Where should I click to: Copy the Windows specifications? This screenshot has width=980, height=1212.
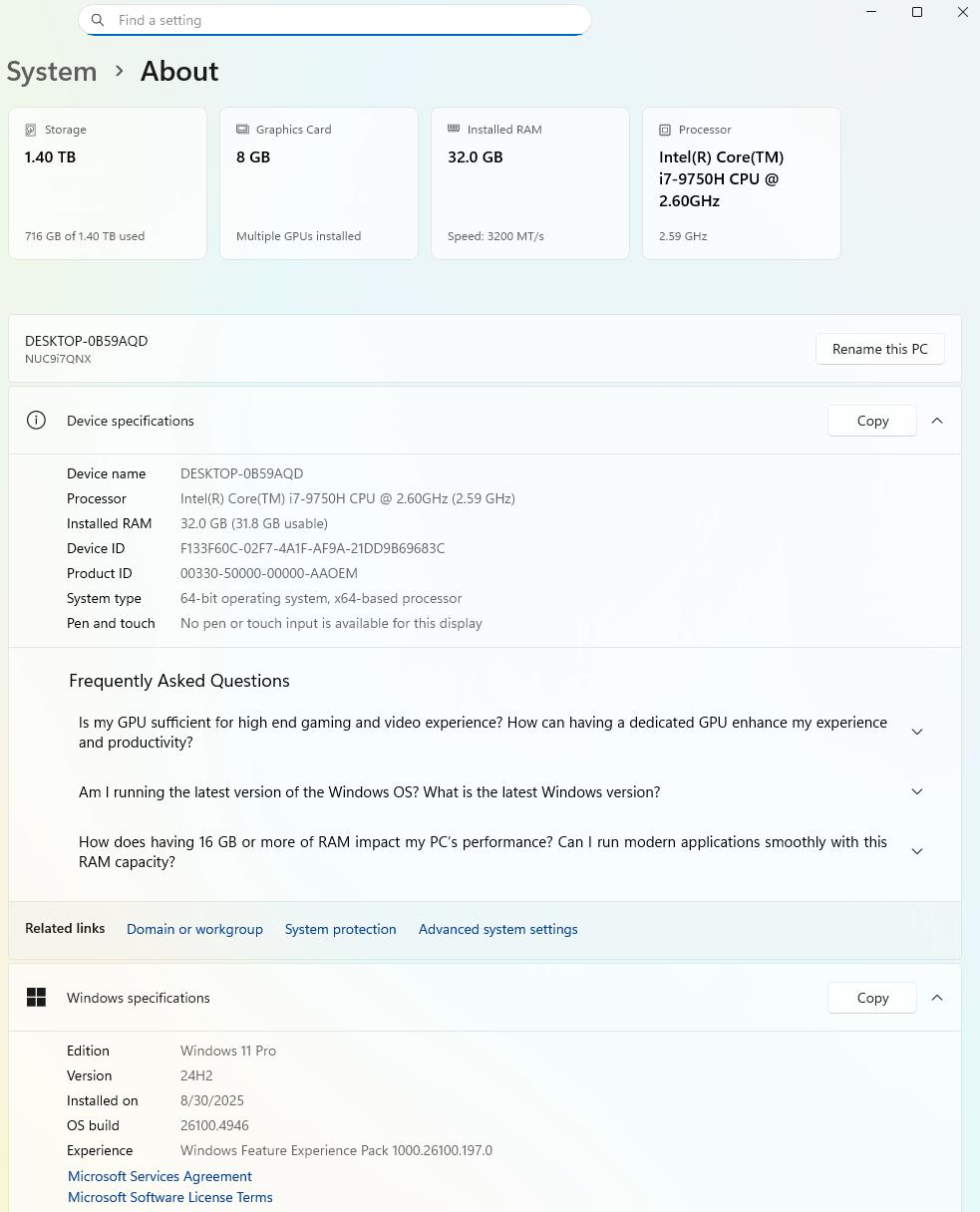pyautogui.click(x=872, y=998)
